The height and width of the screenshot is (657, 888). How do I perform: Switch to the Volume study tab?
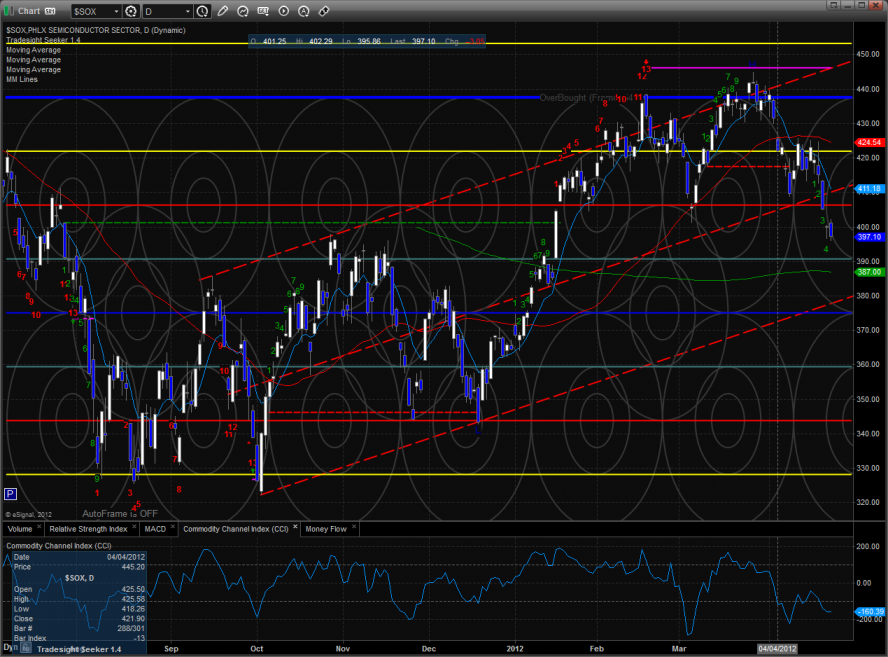[21, 528]
